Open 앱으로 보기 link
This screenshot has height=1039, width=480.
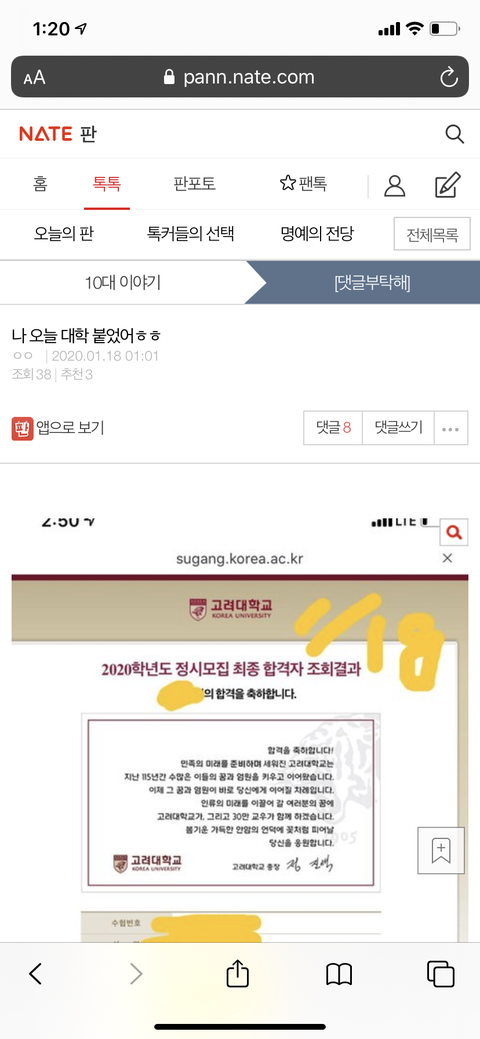58,428
